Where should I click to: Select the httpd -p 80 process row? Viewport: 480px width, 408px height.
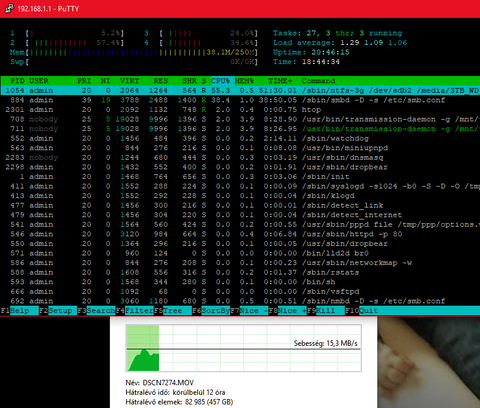[240, 234]
